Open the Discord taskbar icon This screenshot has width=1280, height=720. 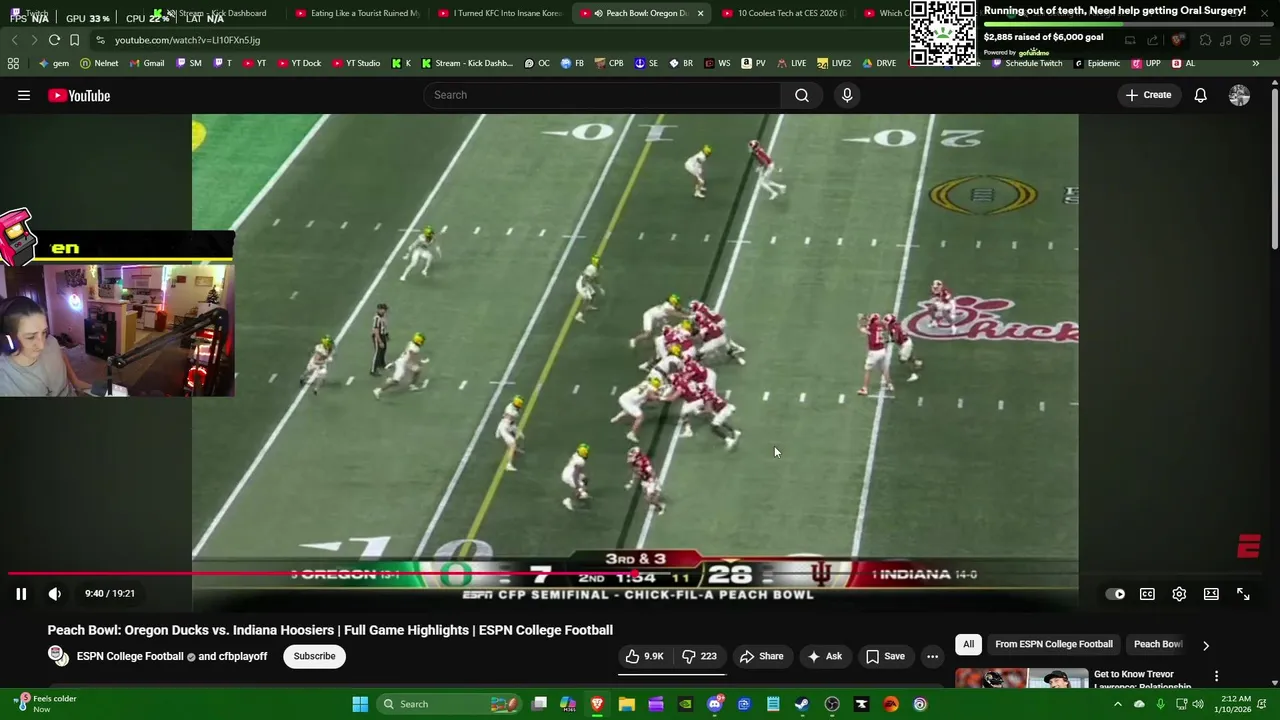click(x=714, y=704)
